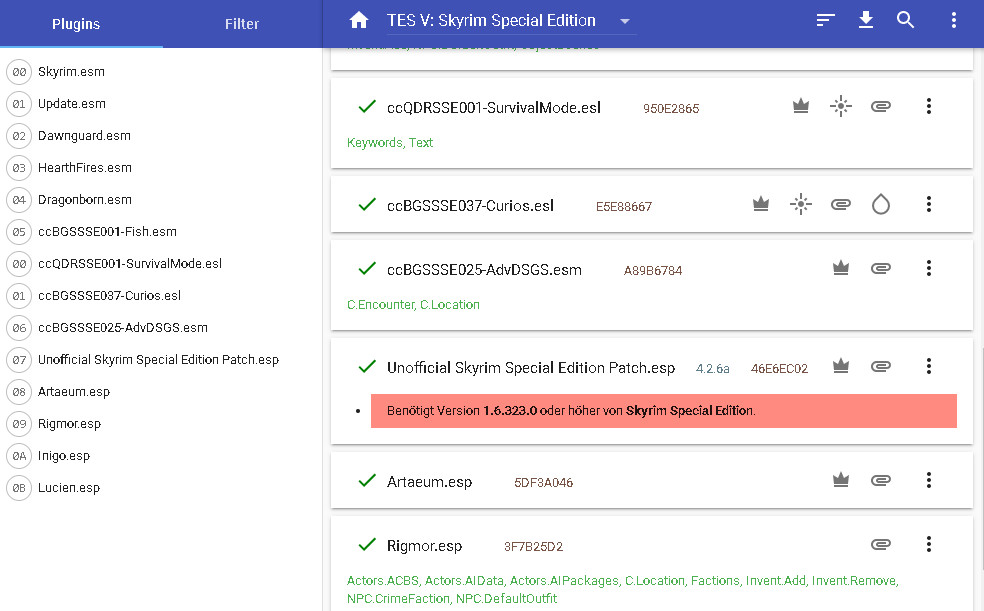Click the home icon in header
Screen dimensions: 984x611
pyautogui.click(x=359, y=21)
